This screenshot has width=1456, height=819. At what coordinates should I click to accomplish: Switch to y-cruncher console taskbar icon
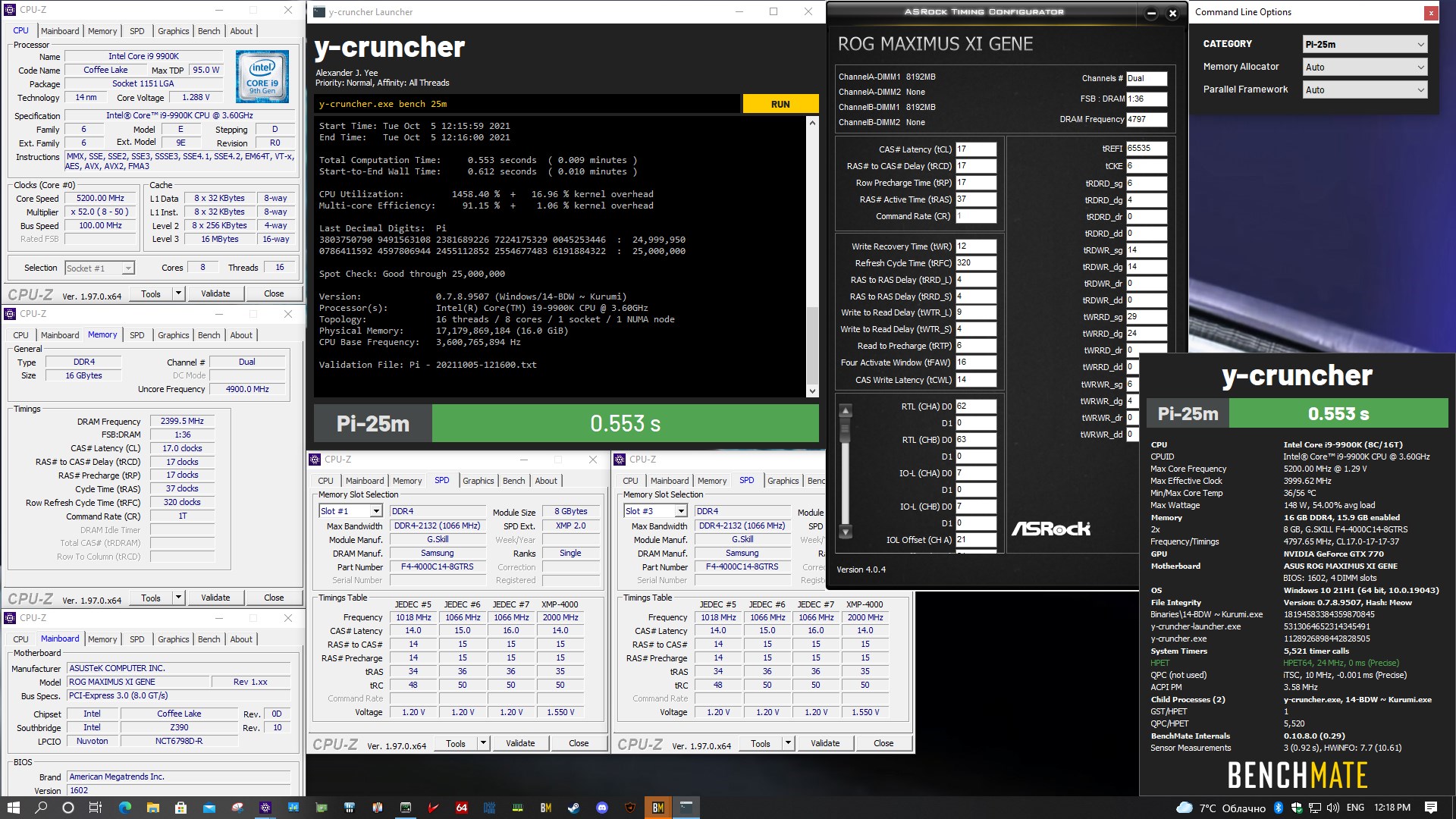pos(686,808)
